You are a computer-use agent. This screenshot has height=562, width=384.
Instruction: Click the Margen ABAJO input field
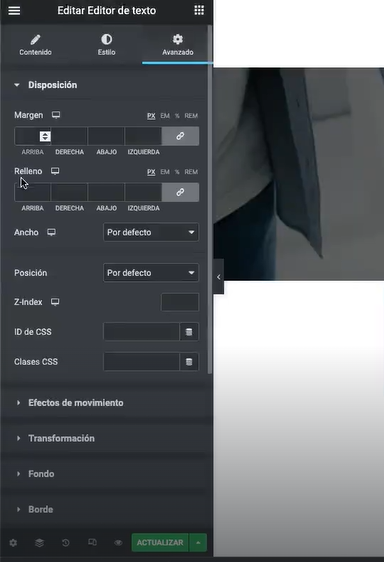point(106,136)
